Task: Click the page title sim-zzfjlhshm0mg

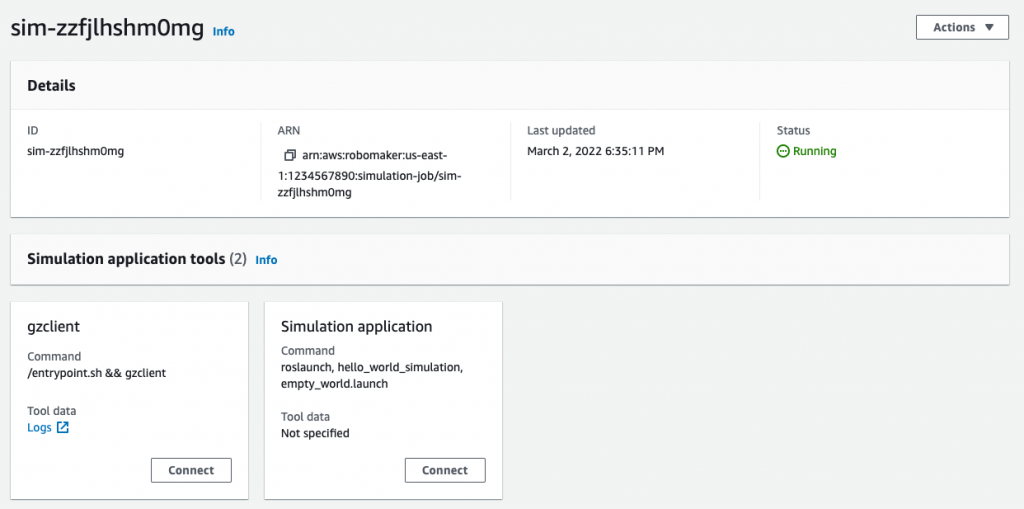Action: [107, 29]
